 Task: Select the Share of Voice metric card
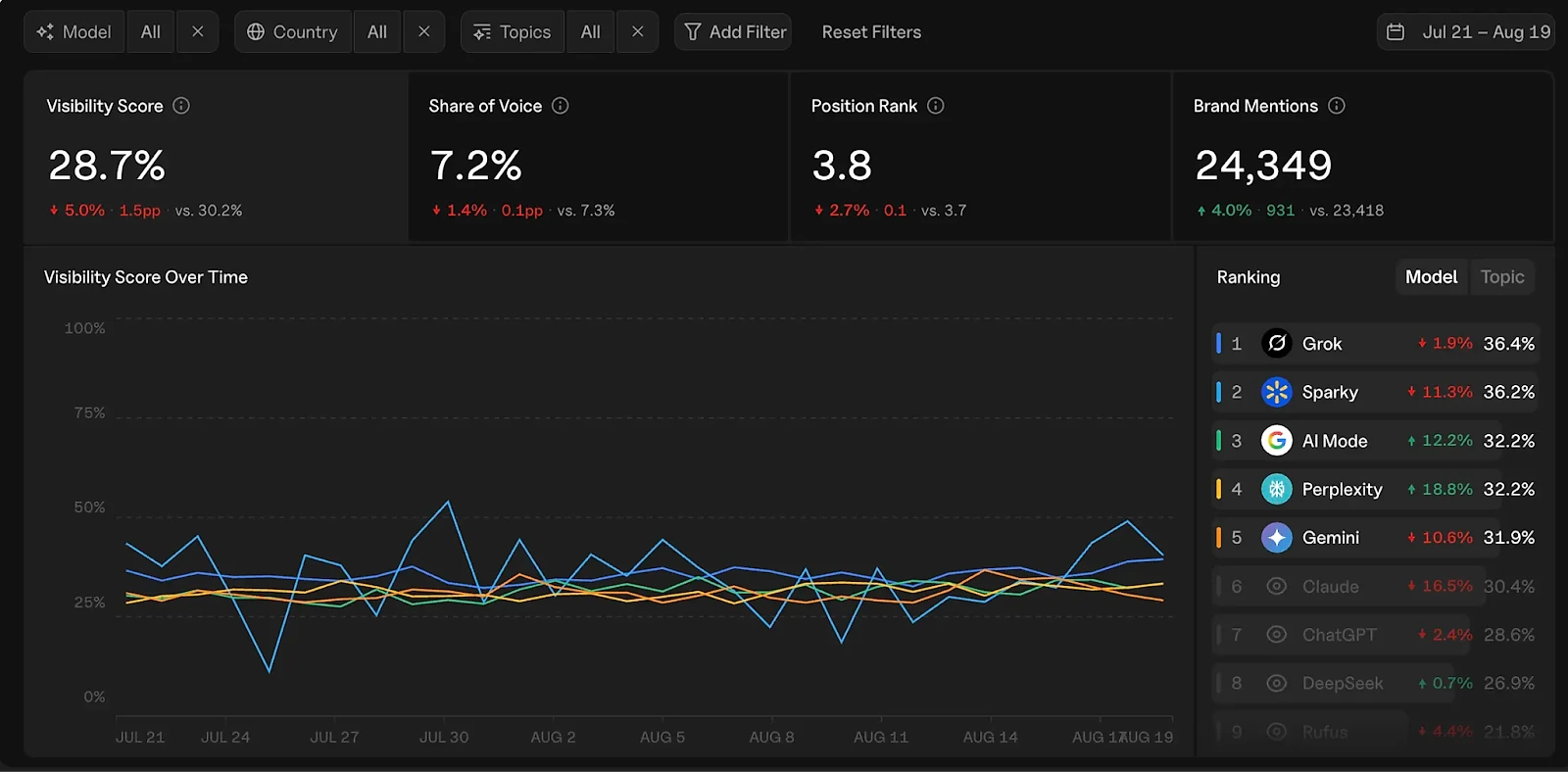point(598,157)
